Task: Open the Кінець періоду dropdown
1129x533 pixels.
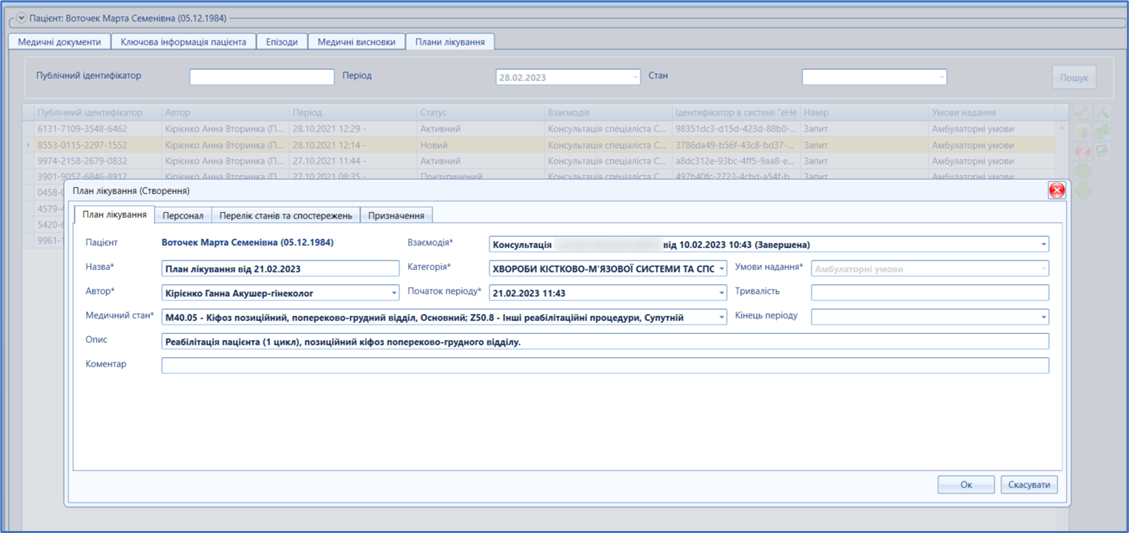Action: 1043,317
